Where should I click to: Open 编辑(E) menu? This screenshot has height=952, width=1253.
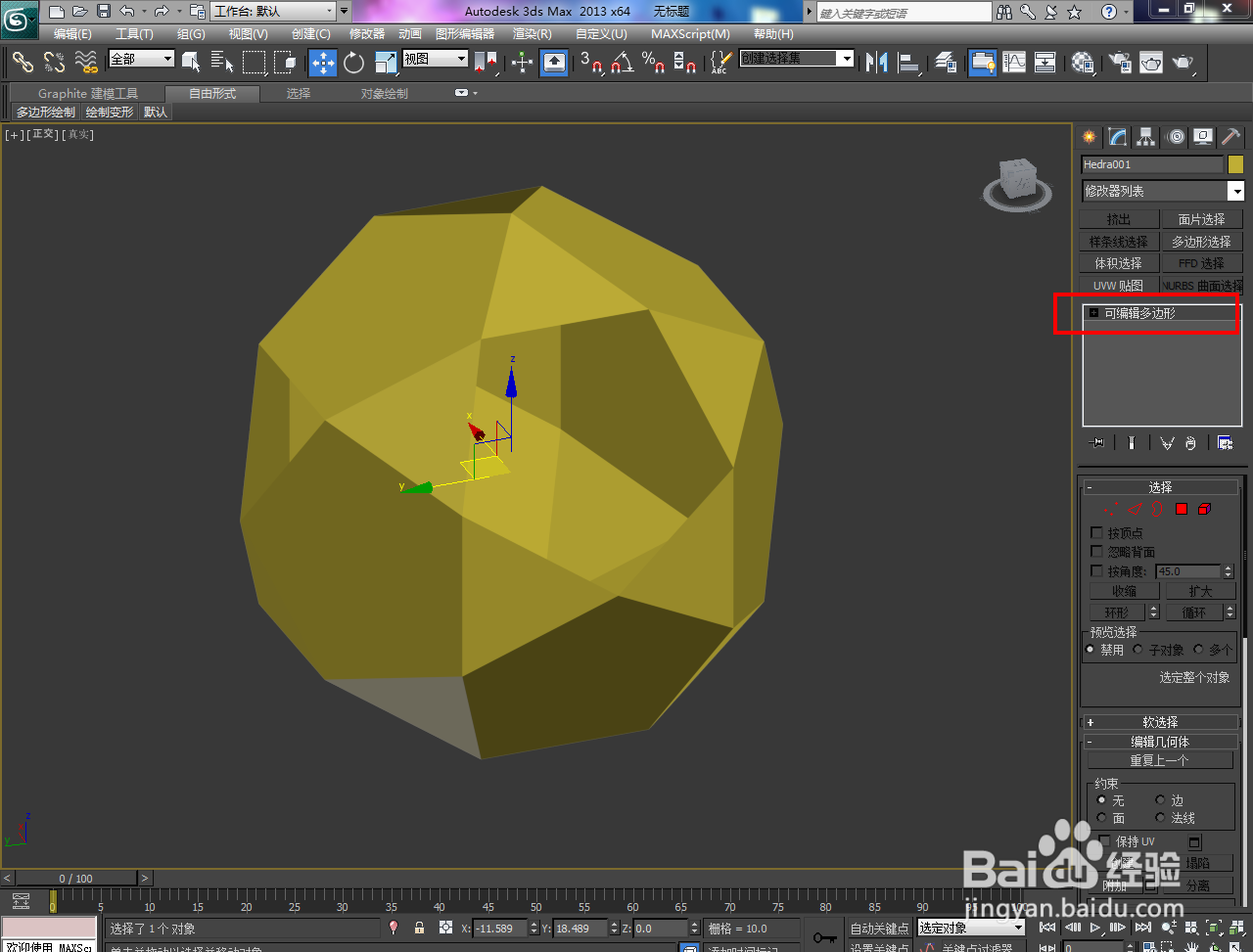[72, 33]
